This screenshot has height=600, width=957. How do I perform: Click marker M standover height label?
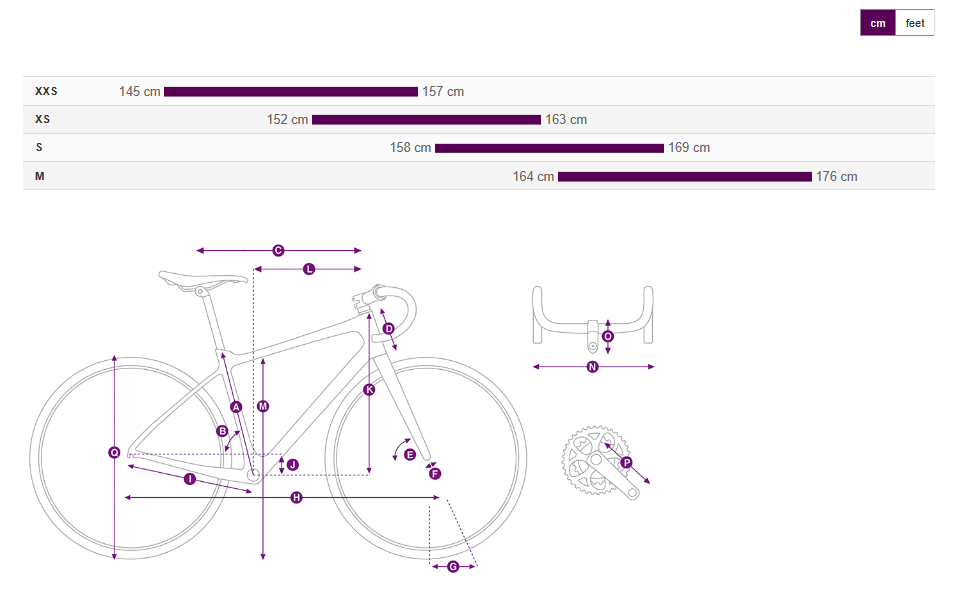263,406
